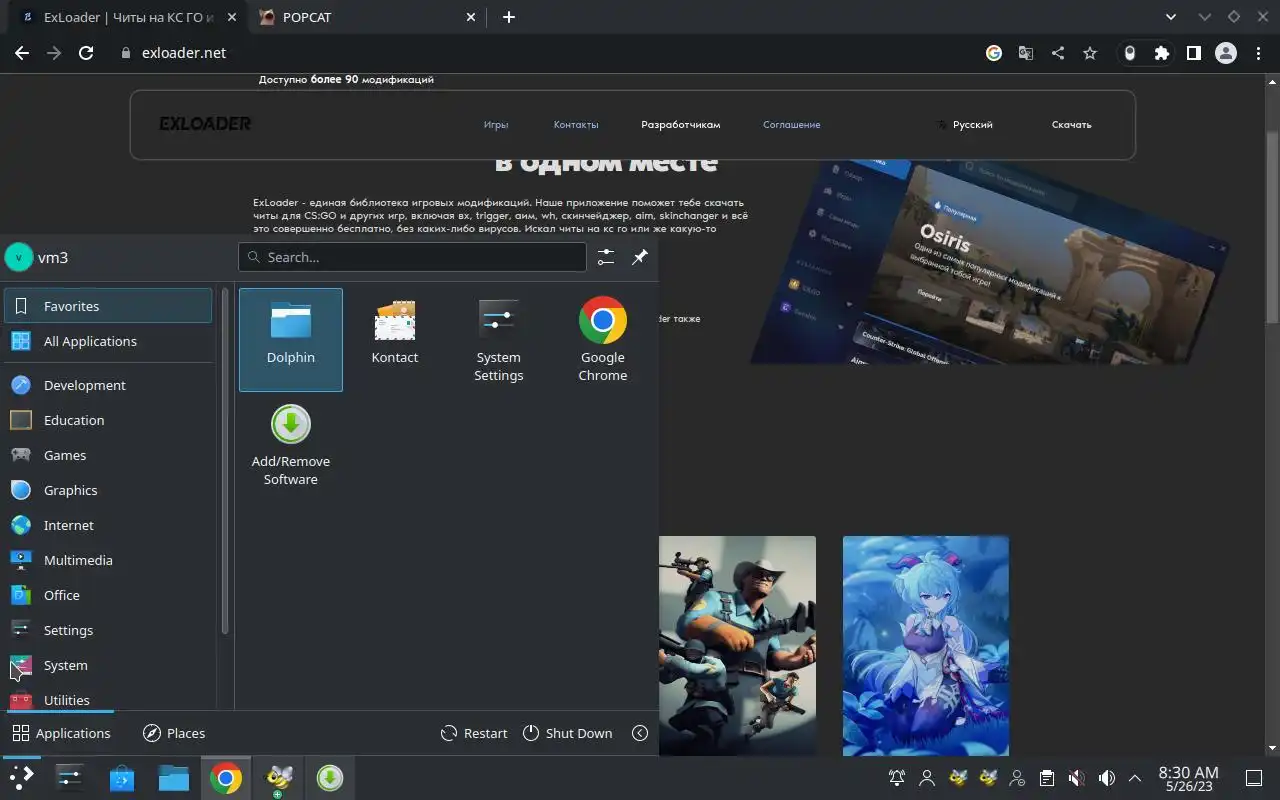Open System Settings in the launcher grid
Screen dimensions: 1280x800
(x=499, y=340)
